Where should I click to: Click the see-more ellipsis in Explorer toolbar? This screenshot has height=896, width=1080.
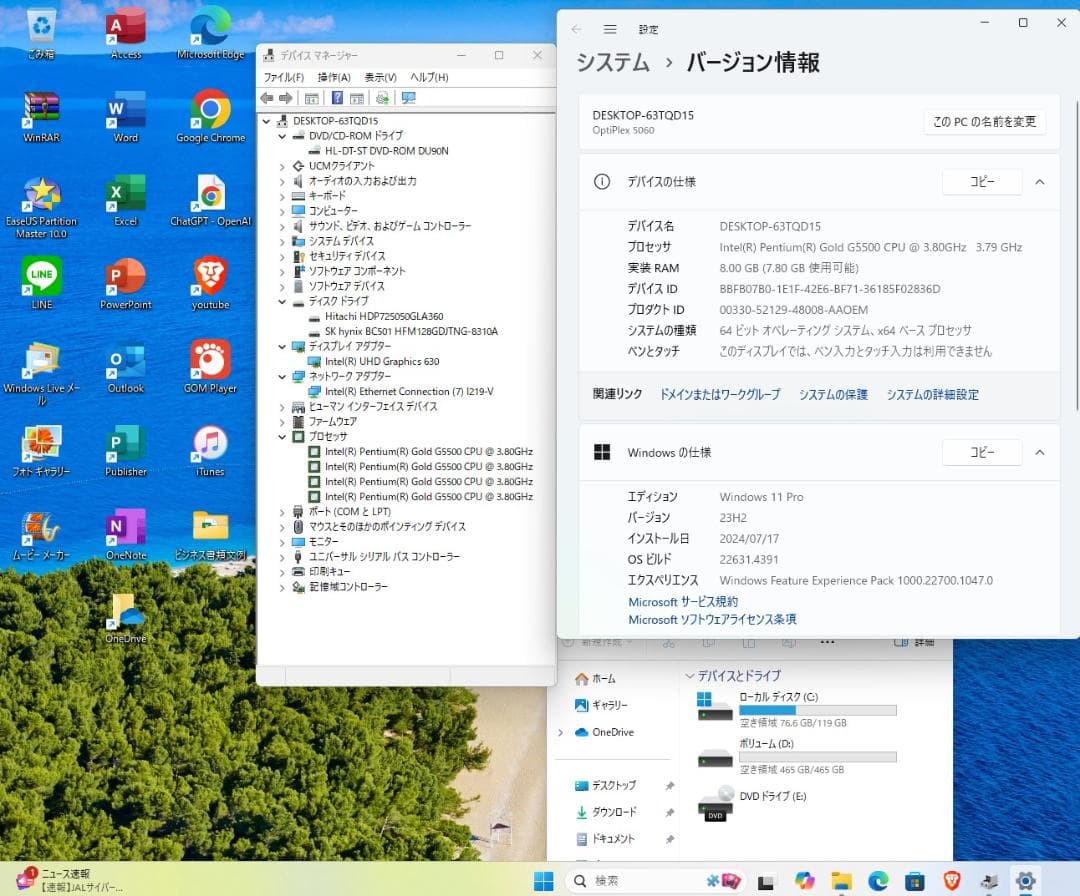(x=826, y=643)
